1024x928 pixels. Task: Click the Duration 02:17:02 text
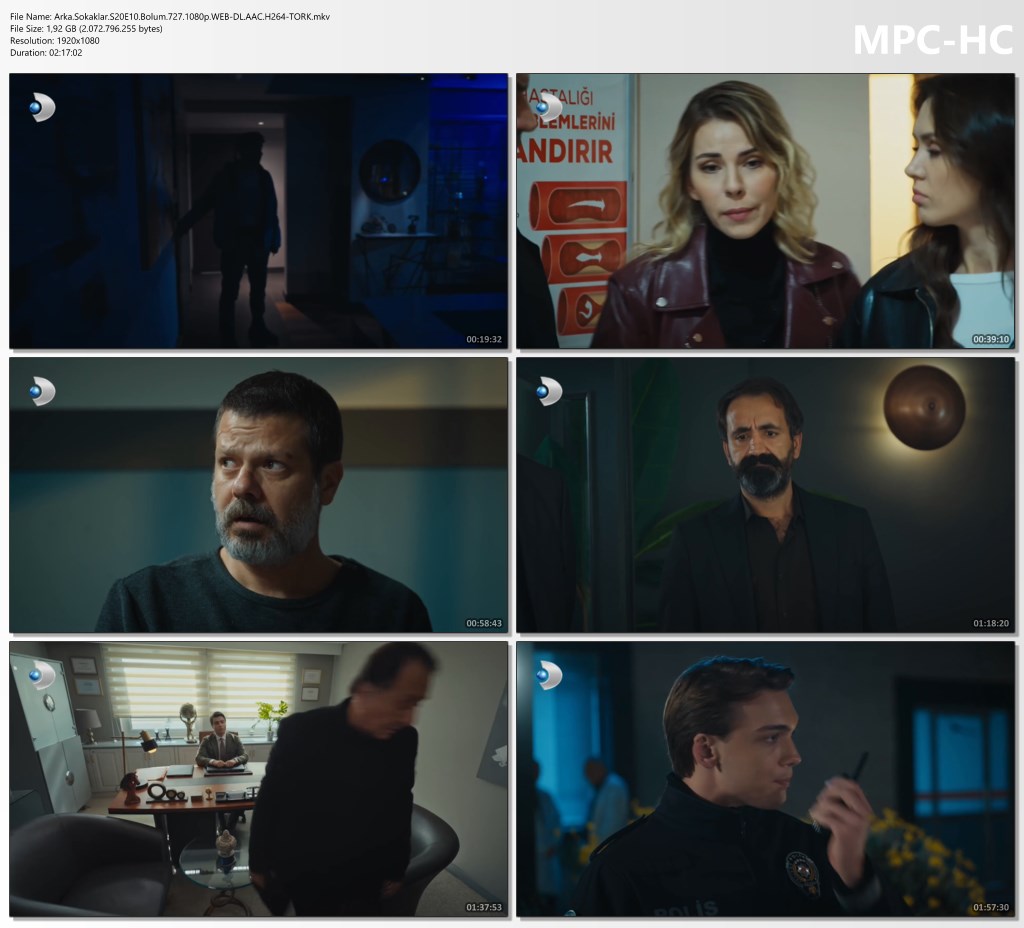click(46, 53)
